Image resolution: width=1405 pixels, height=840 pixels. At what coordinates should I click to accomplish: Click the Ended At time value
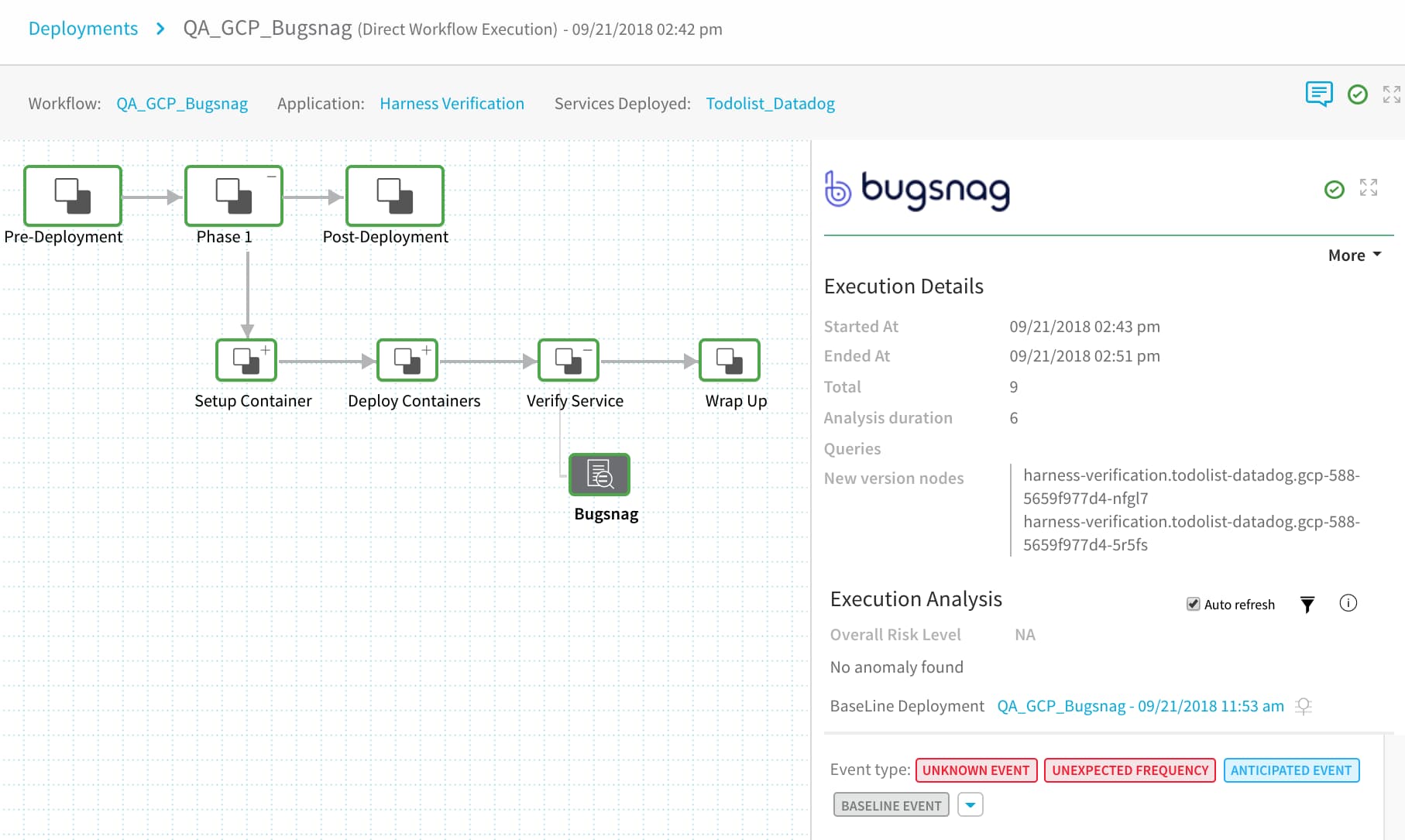tap(1084, 356)
